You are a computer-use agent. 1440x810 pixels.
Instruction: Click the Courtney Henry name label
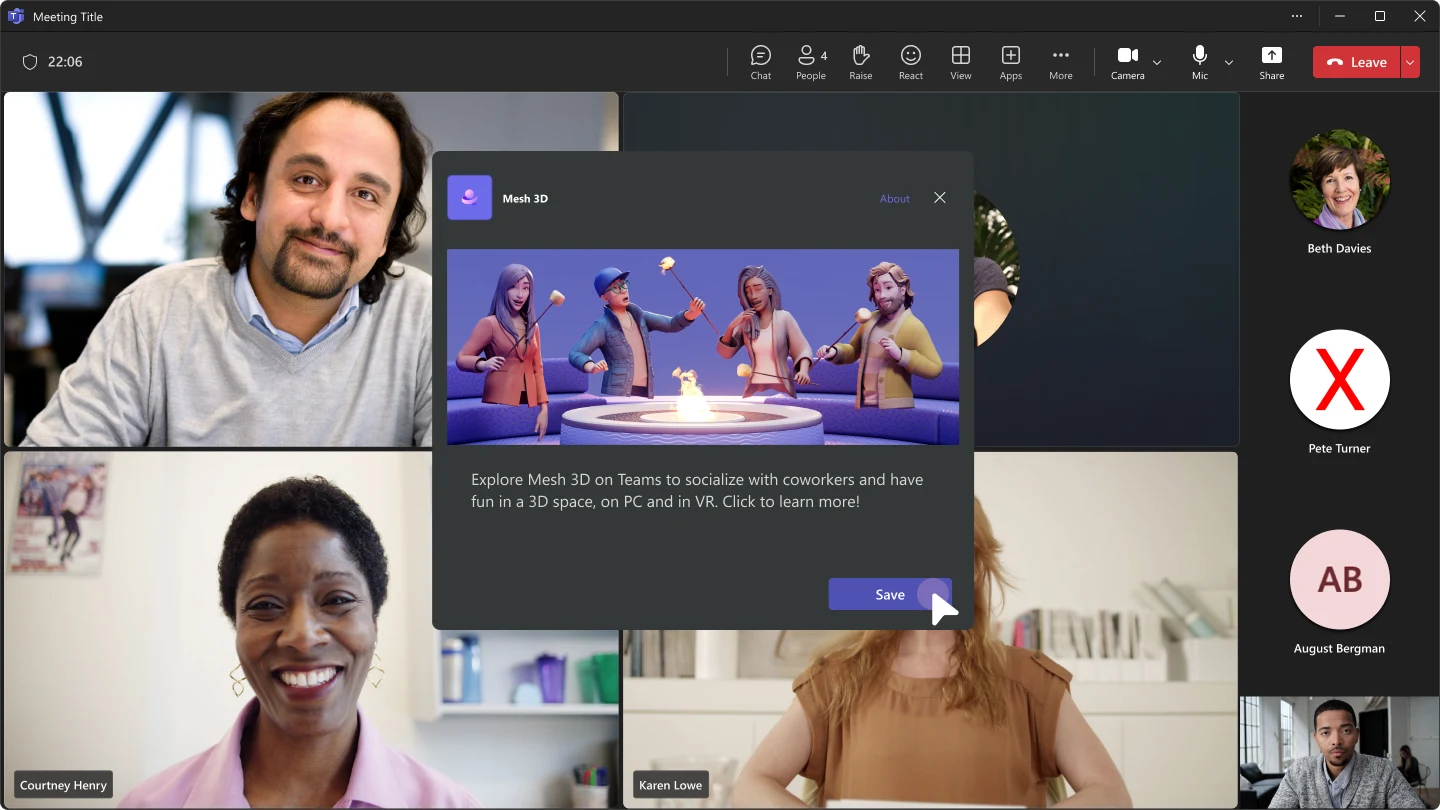point(63,785)
